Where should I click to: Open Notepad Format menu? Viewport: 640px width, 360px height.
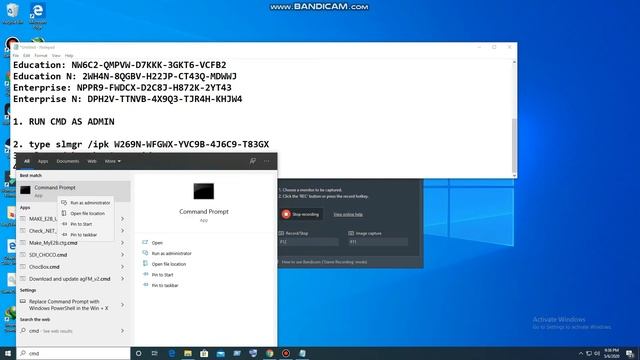tap(41, 56)
